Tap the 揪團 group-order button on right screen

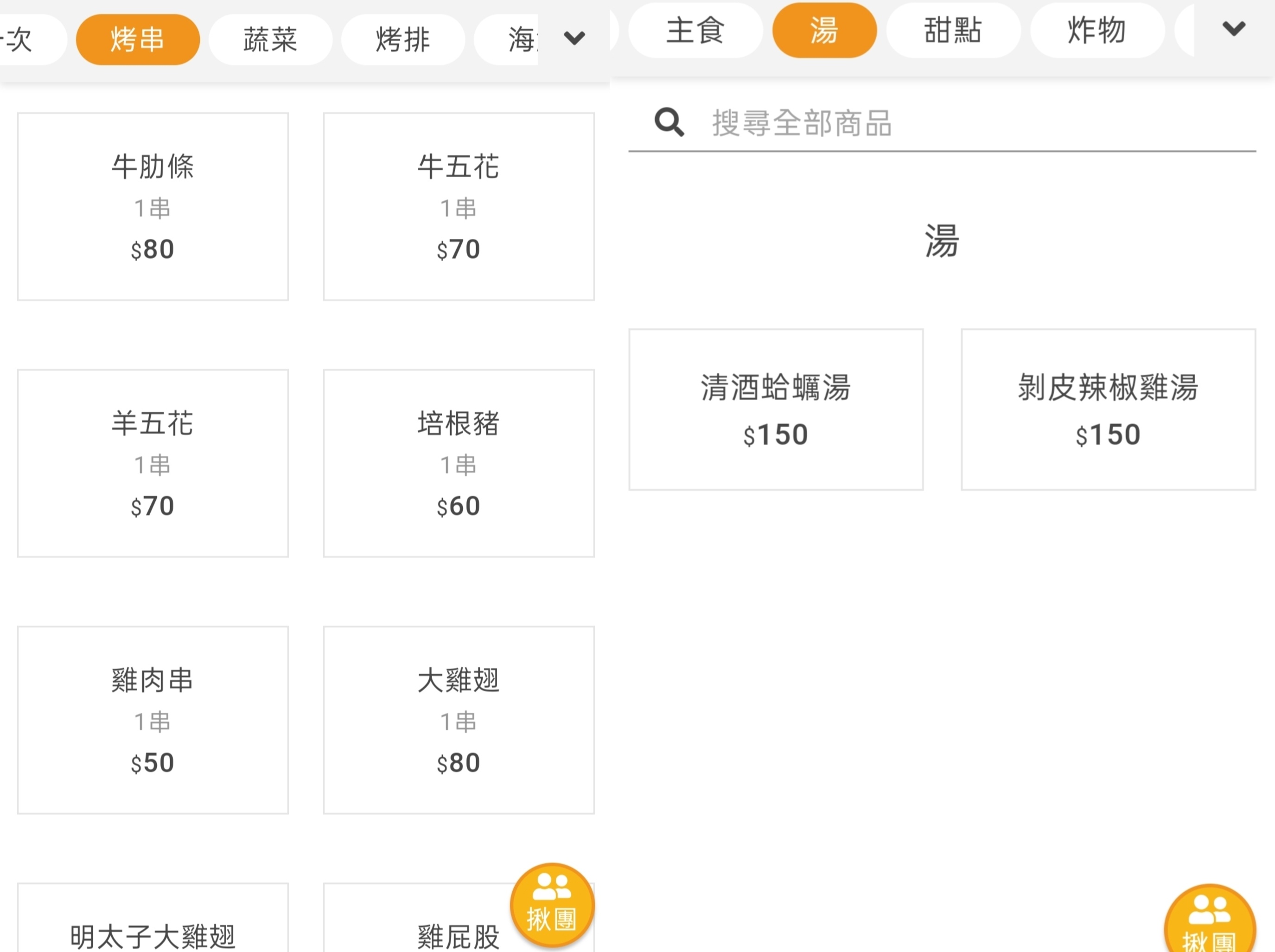click(1209, 919)
